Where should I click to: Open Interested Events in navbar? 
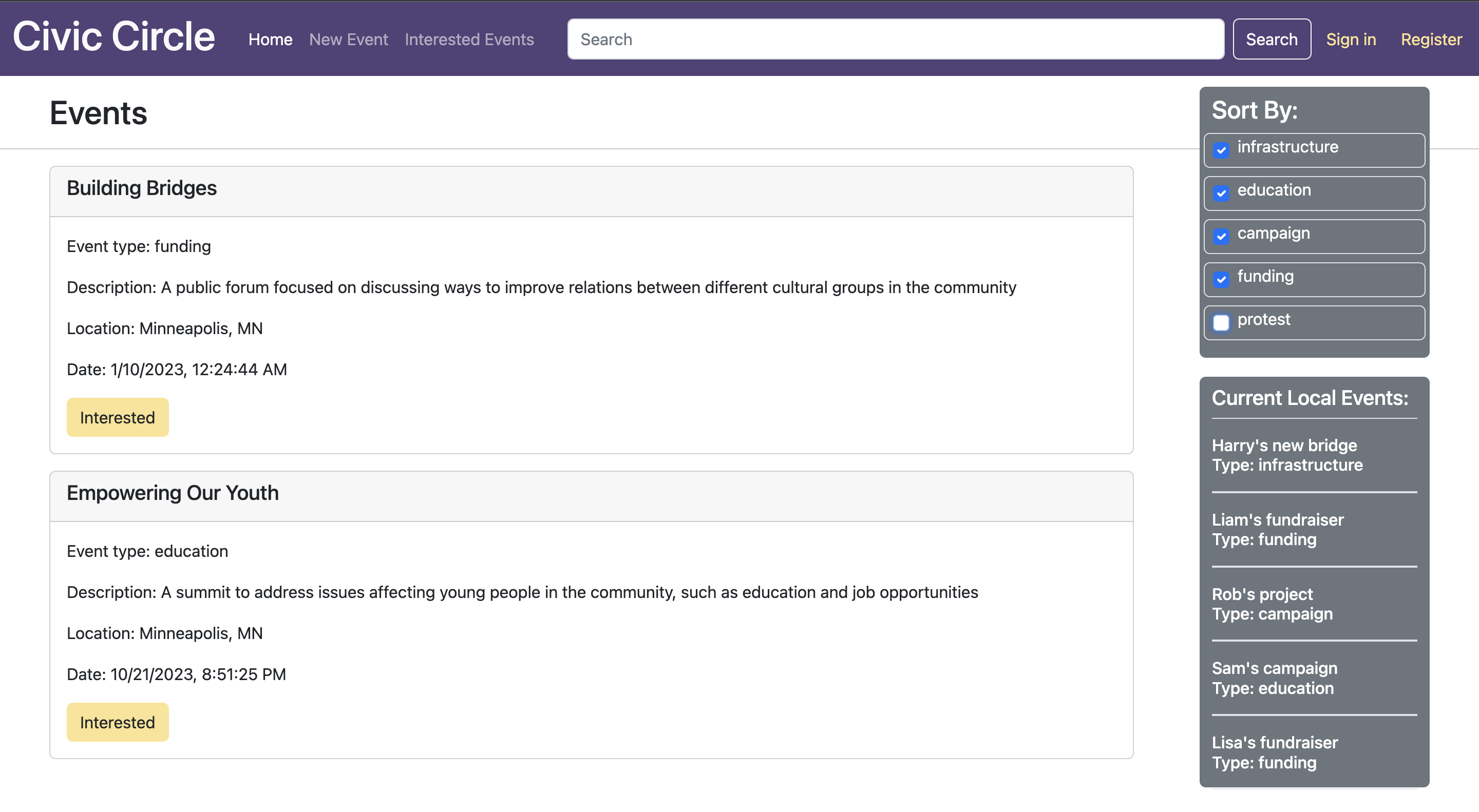469,39
